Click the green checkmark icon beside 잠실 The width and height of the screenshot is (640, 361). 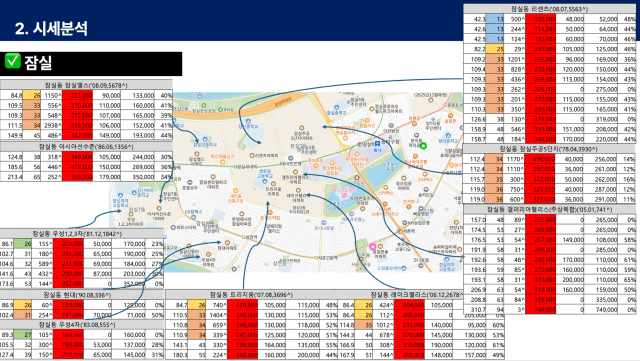tap(12, 61)
